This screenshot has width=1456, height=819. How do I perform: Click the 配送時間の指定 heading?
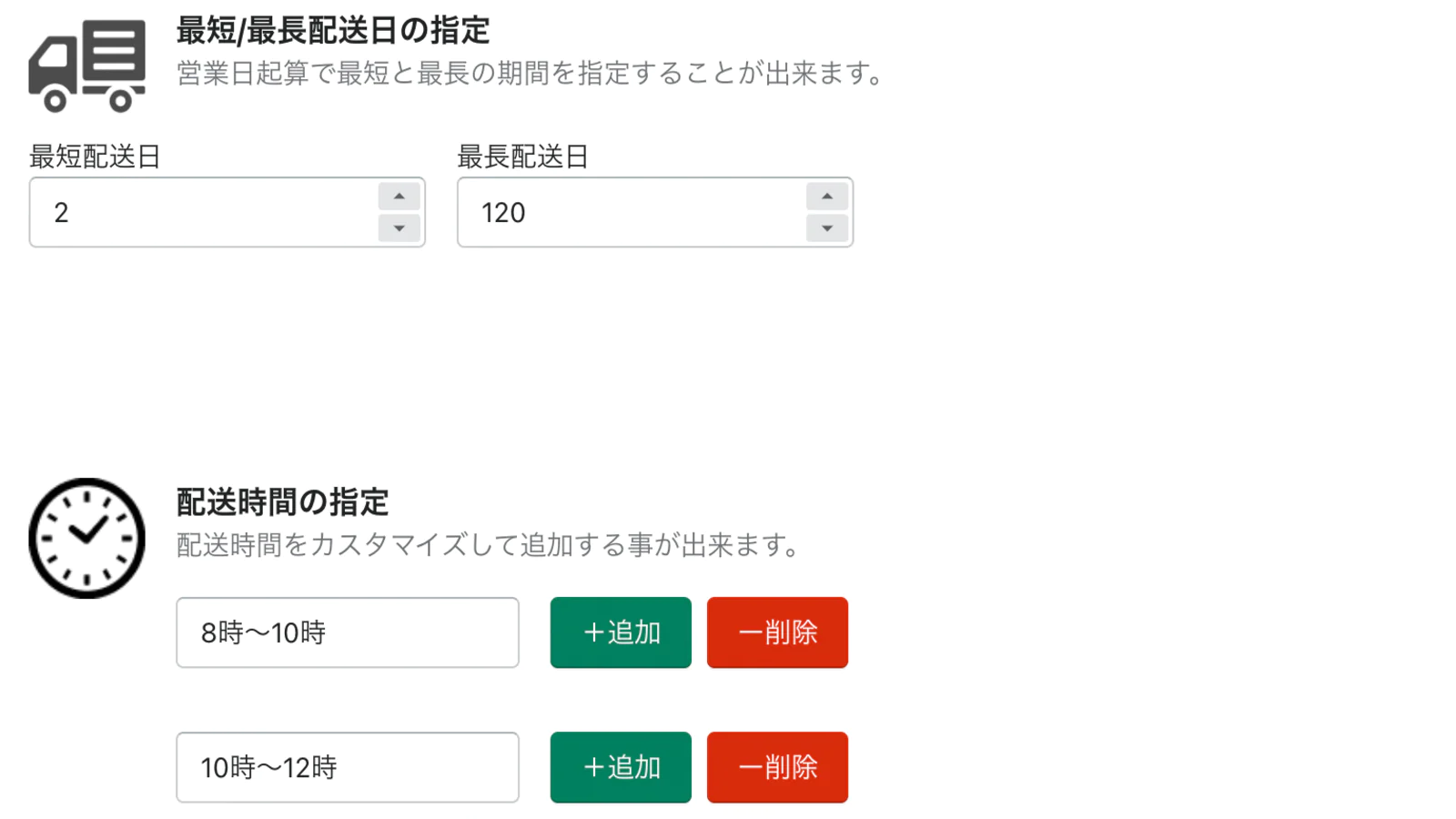pos(282,502)
